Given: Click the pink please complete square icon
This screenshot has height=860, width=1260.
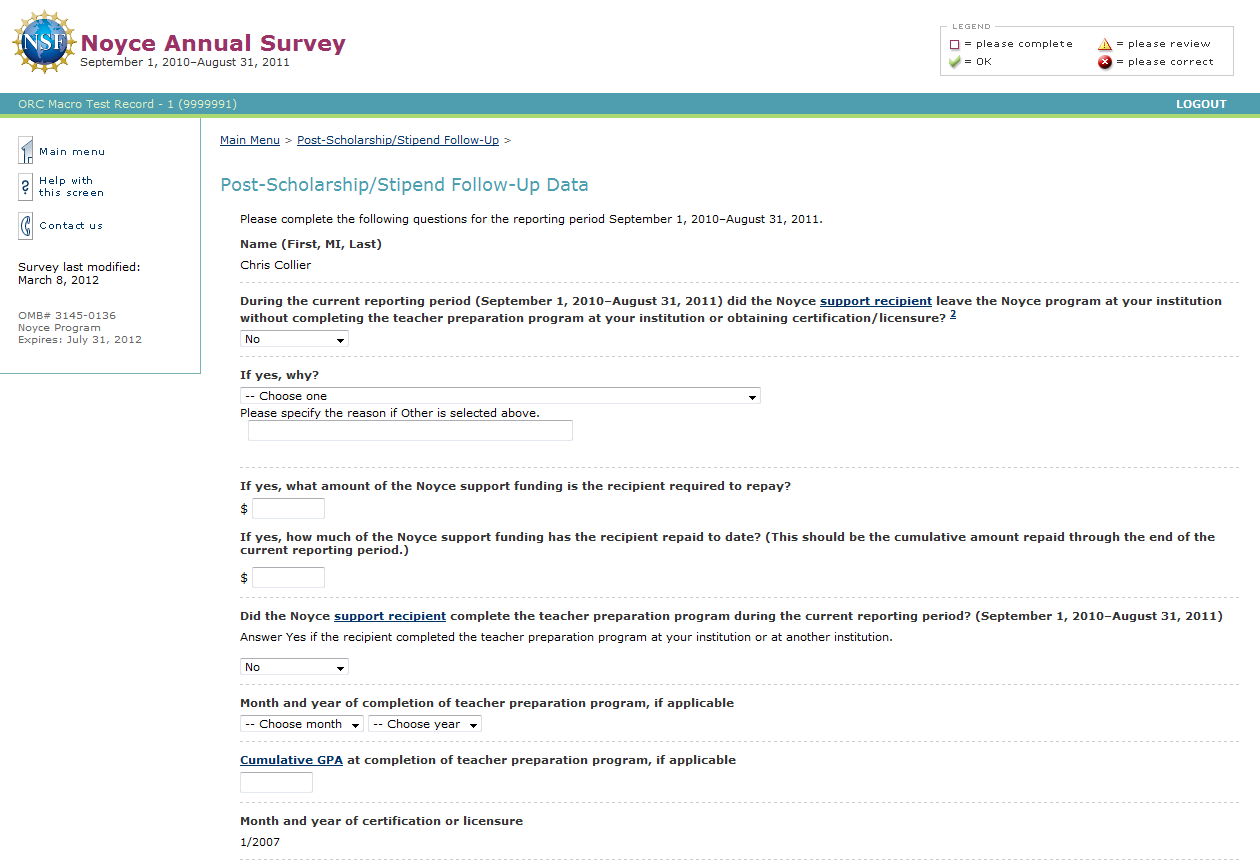Looking at the screenshot, I should 954,44.
